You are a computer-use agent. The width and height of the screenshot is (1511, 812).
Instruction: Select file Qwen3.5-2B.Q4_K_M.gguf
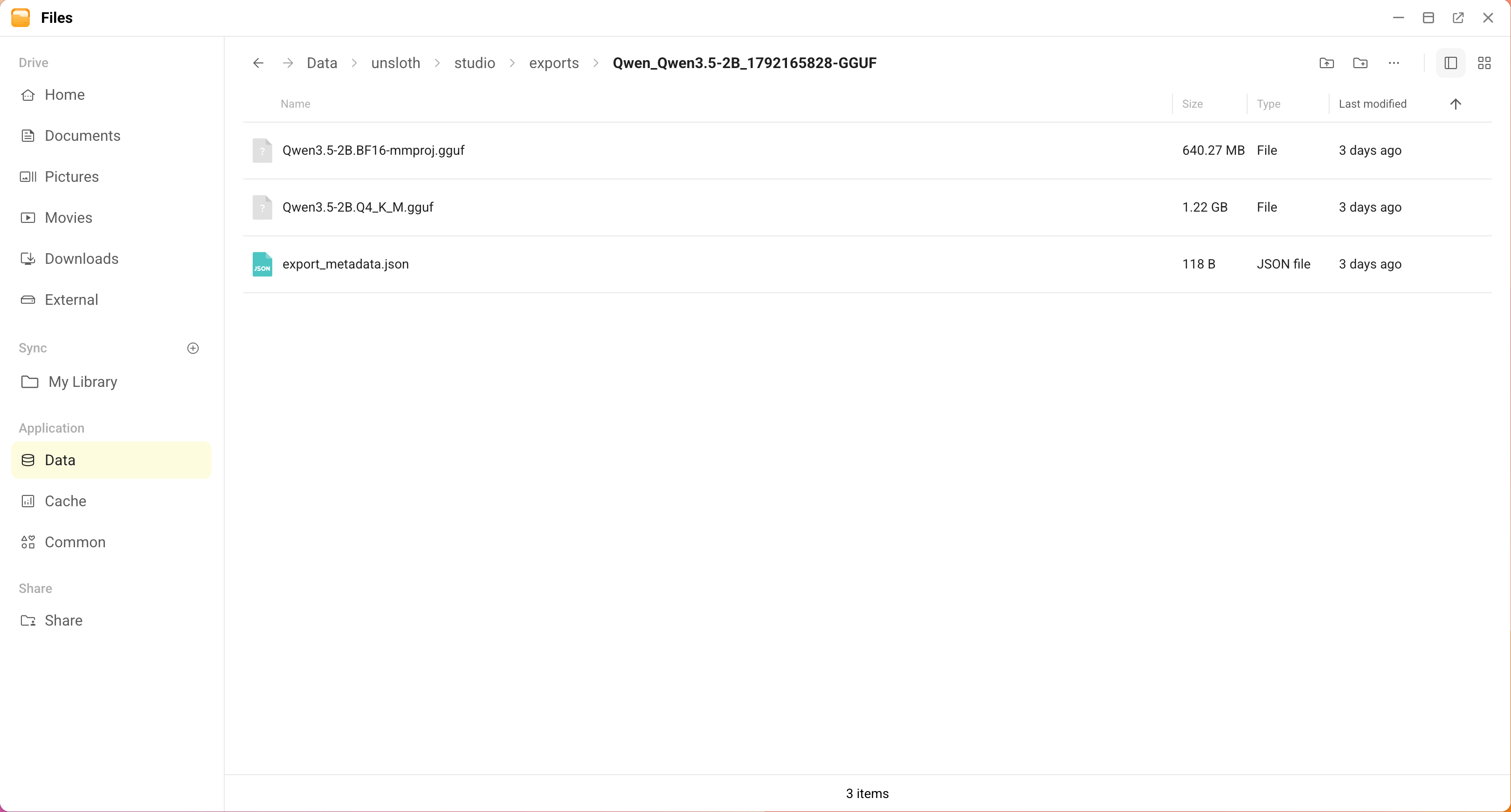click(x=867, y=207)
